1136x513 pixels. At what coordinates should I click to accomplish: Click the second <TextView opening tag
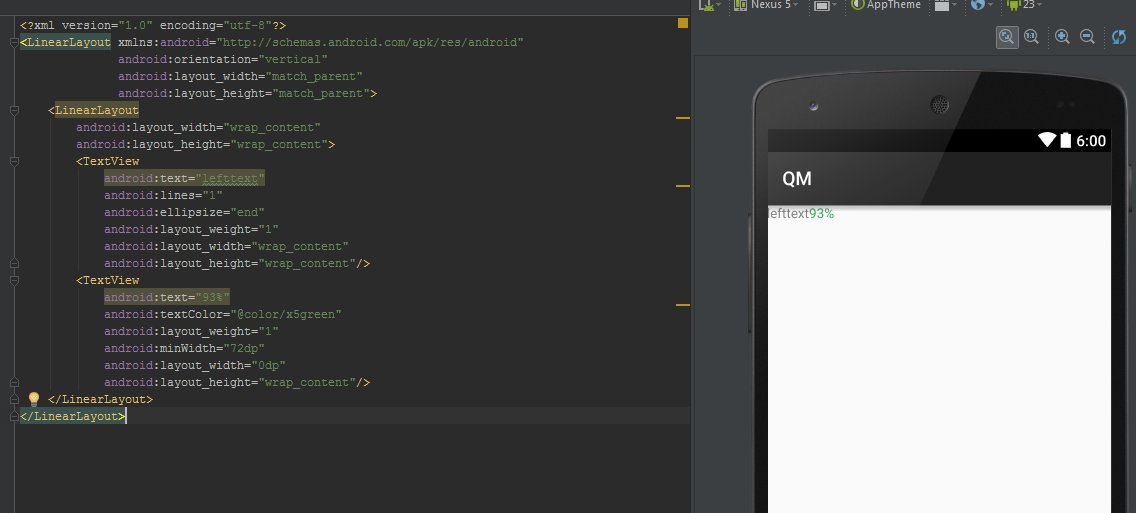[x=107, y=280]
